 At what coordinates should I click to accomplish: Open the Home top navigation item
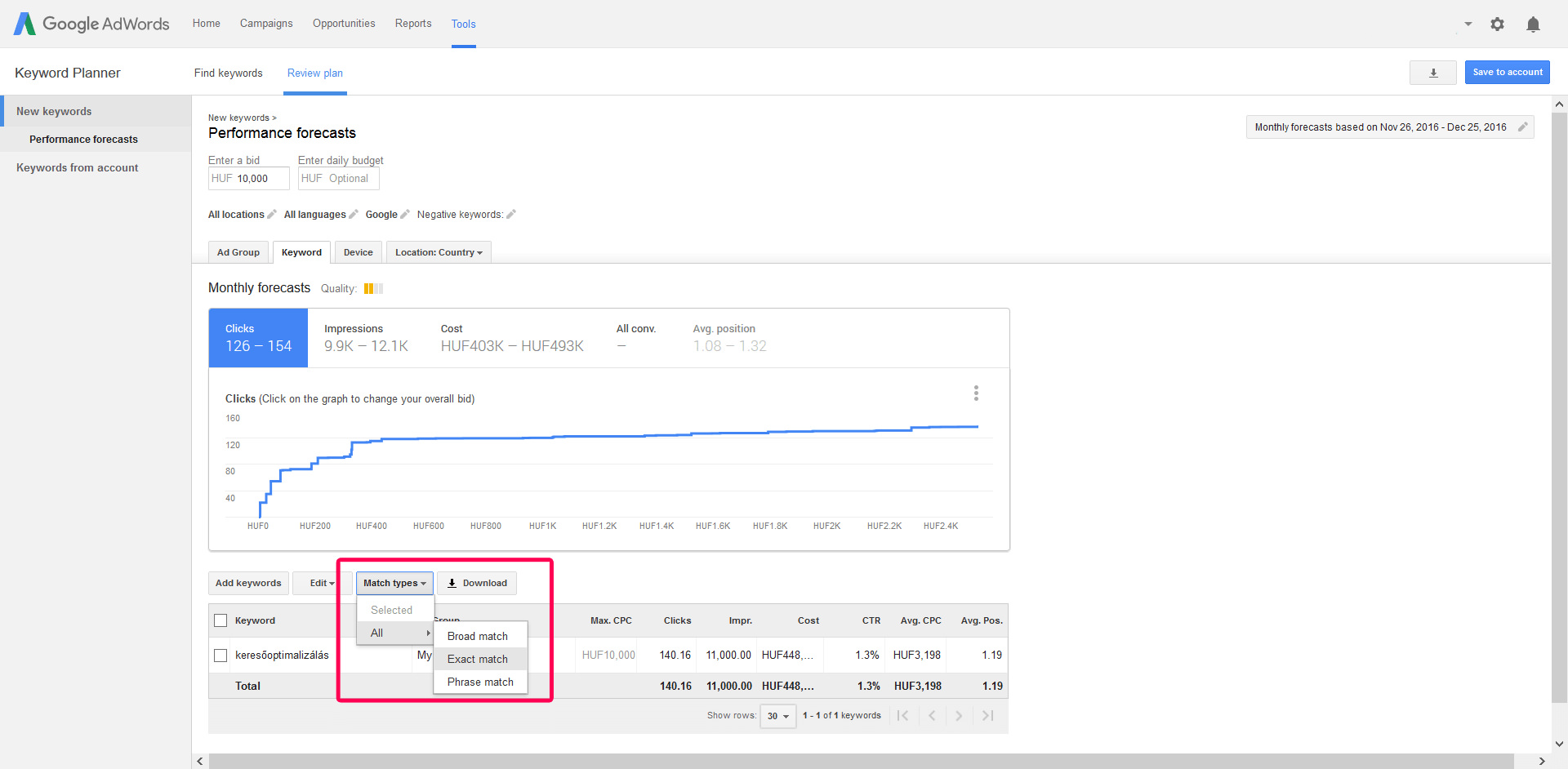(x=207, y=24)
